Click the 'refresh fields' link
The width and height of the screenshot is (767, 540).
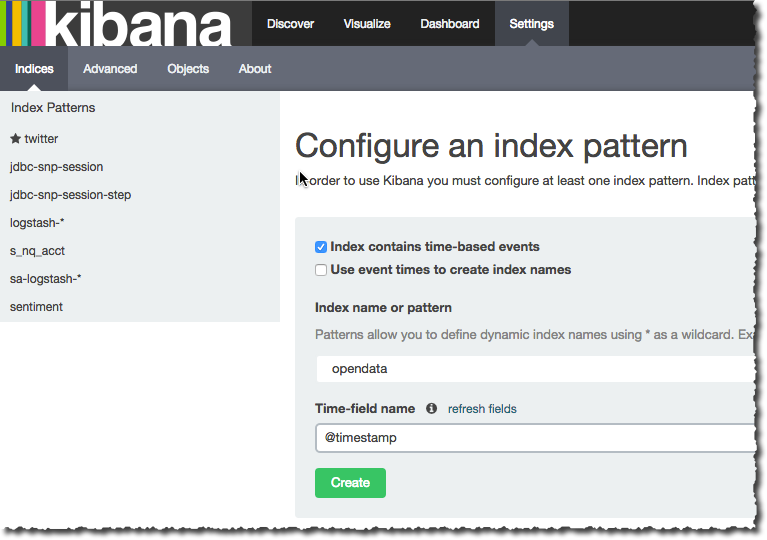[482, 409]
